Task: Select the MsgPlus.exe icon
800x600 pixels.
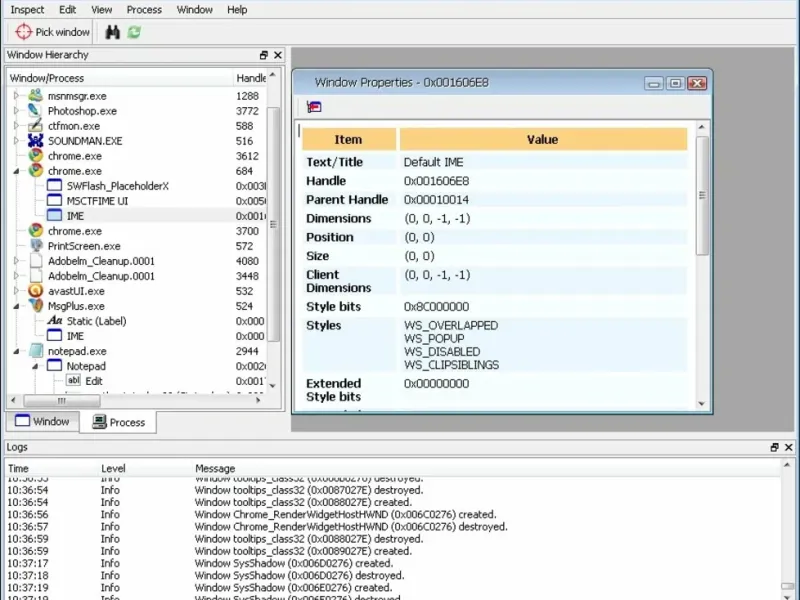Action: click(35, 306)
